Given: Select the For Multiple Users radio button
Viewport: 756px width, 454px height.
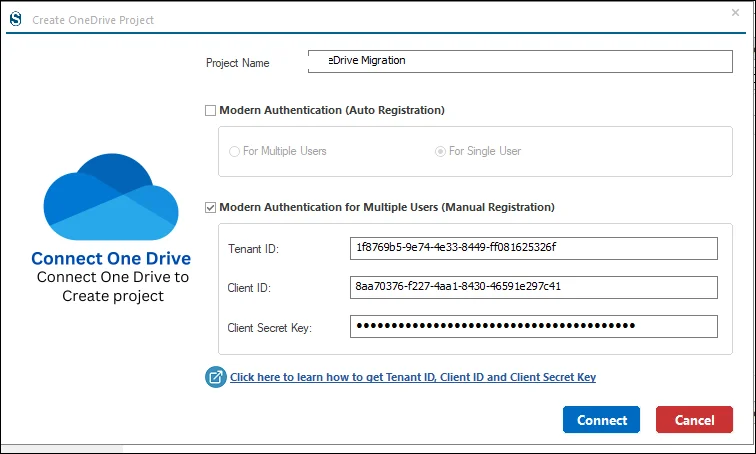Looking at the screenshot, I should point(234,151).
